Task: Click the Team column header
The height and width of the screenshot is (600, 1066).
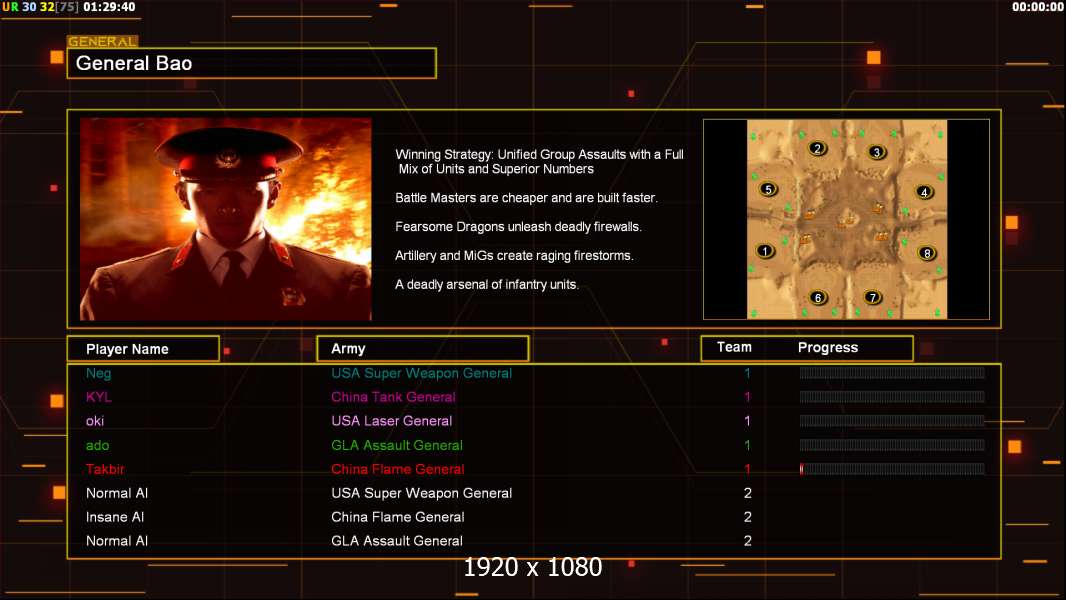Action: [734, 347]
